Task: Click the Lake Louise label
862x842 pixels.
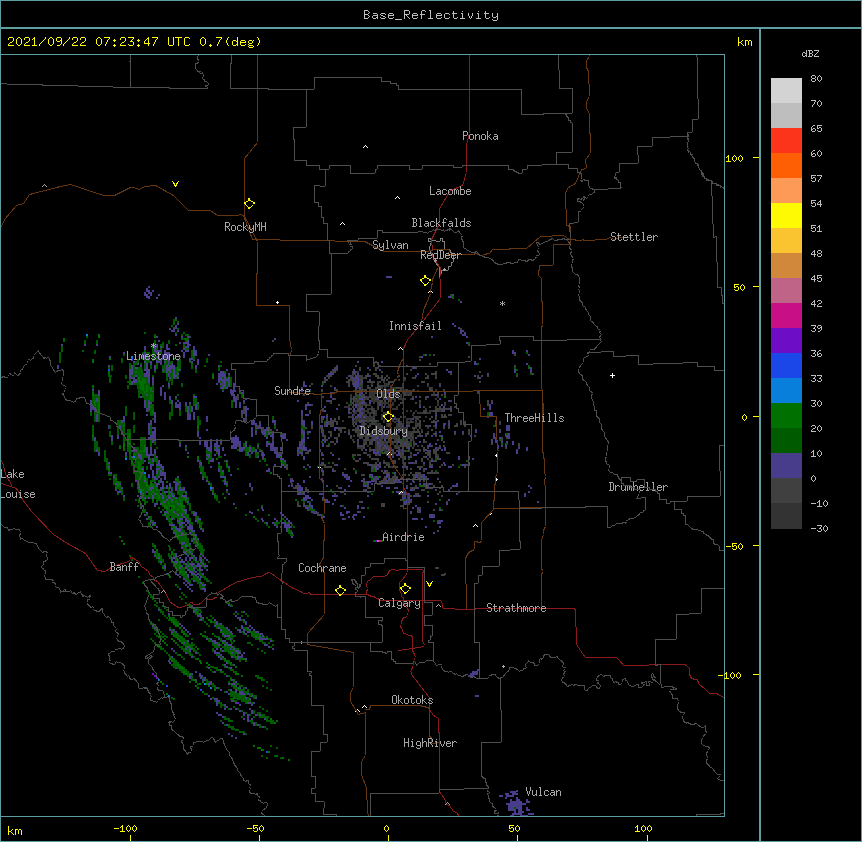Action: pyautogui.click(x=18, y=484)
